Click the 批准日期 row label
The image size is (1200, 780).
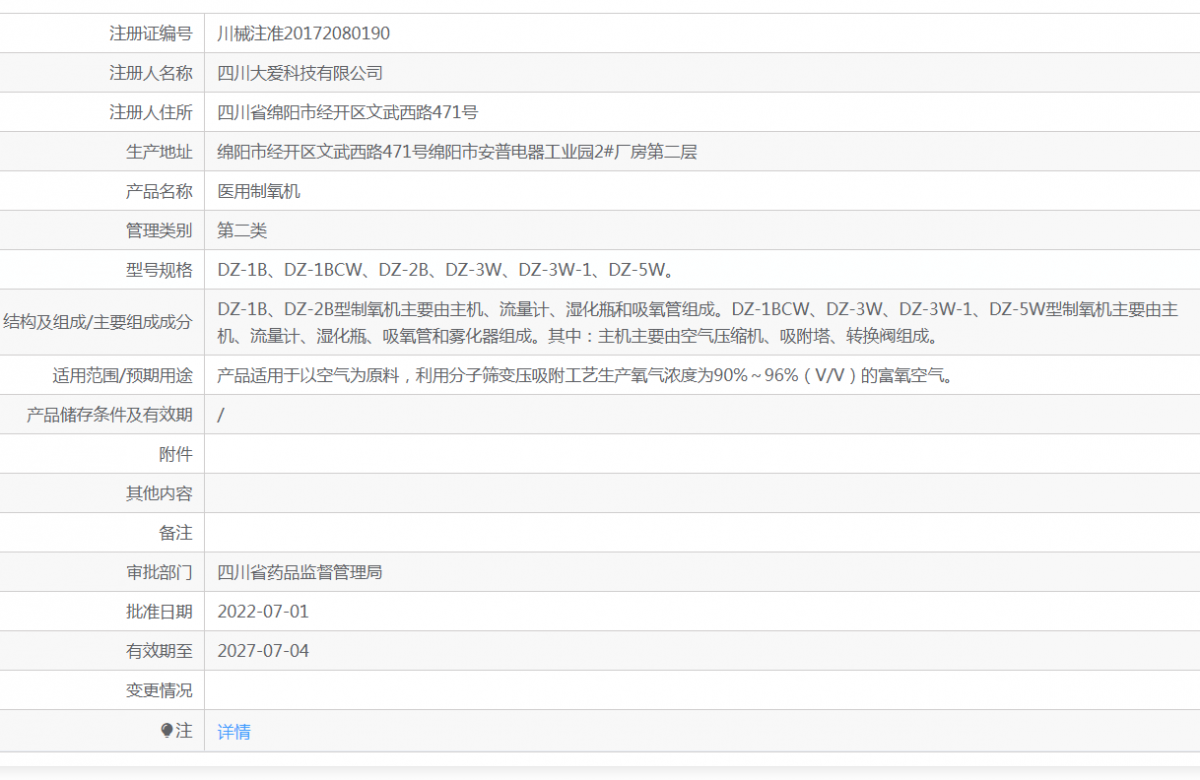(x=158, y=612)
